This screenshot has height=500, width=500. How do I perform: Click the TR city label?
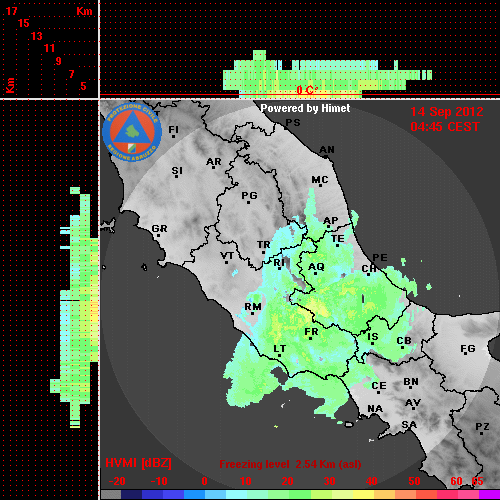[263, 245]
